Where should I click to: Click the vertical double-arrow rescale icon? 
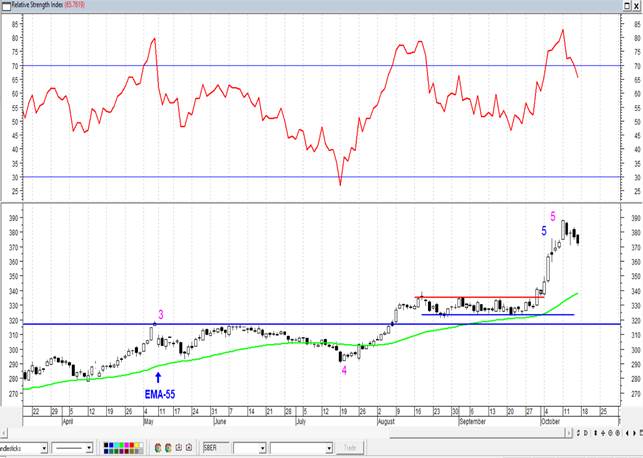coord(595,433)
